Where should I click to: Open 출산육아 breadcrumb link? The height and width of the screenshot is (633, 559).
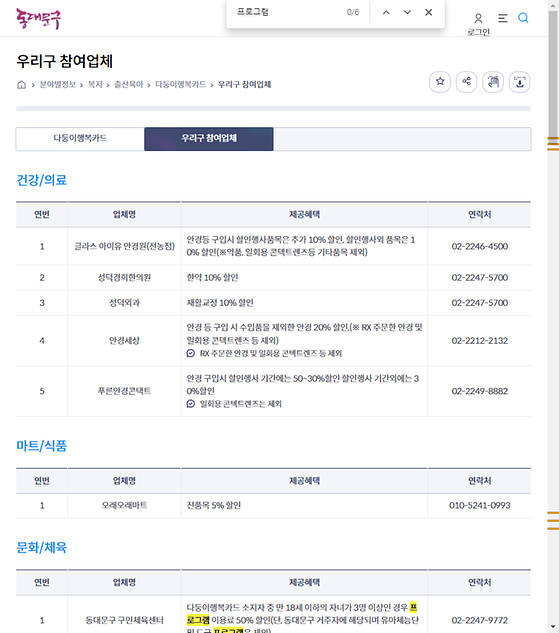[x=129, y=84]
